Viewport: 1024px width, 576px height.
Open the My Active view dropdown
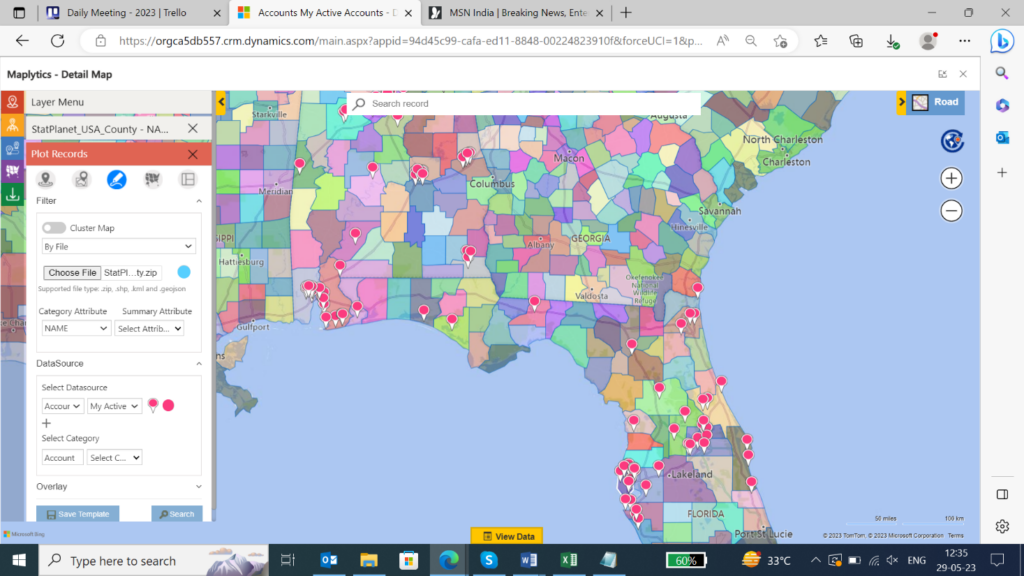point(114,406)
